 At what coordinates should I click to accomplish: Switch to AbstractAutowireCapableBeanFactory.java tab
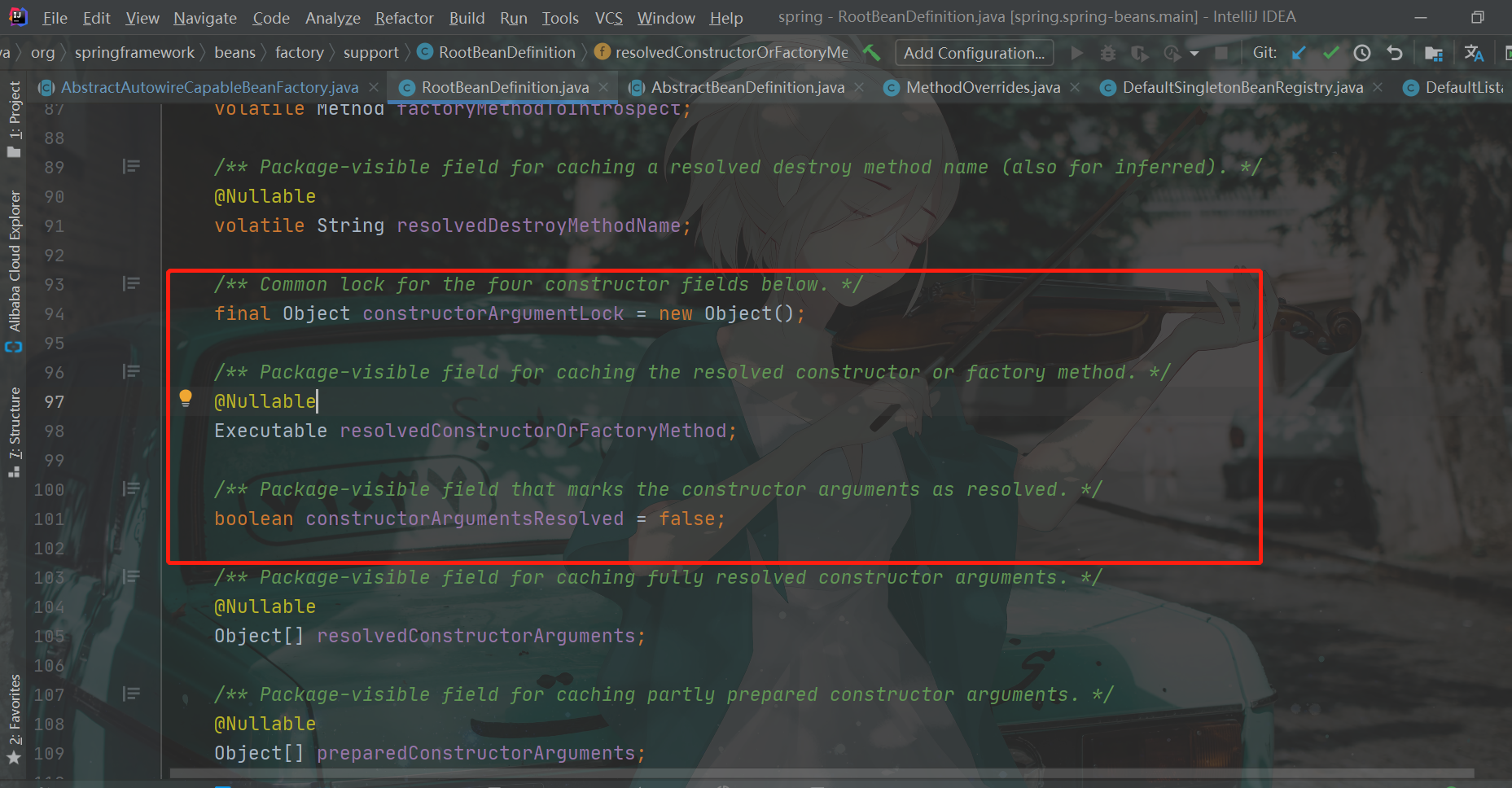(209, 87)
